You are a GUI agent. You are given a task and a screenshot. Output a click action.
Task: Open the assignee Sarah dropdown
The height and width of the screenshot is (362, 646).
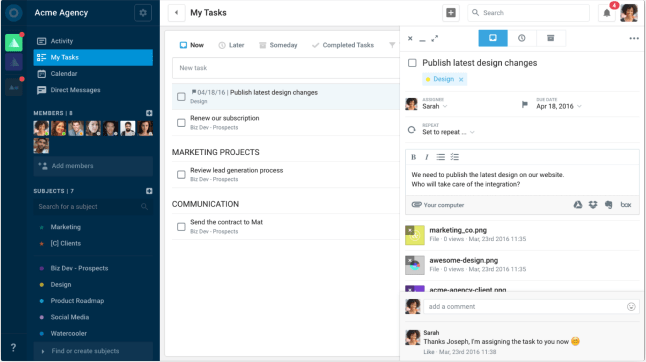coord(435,106)
